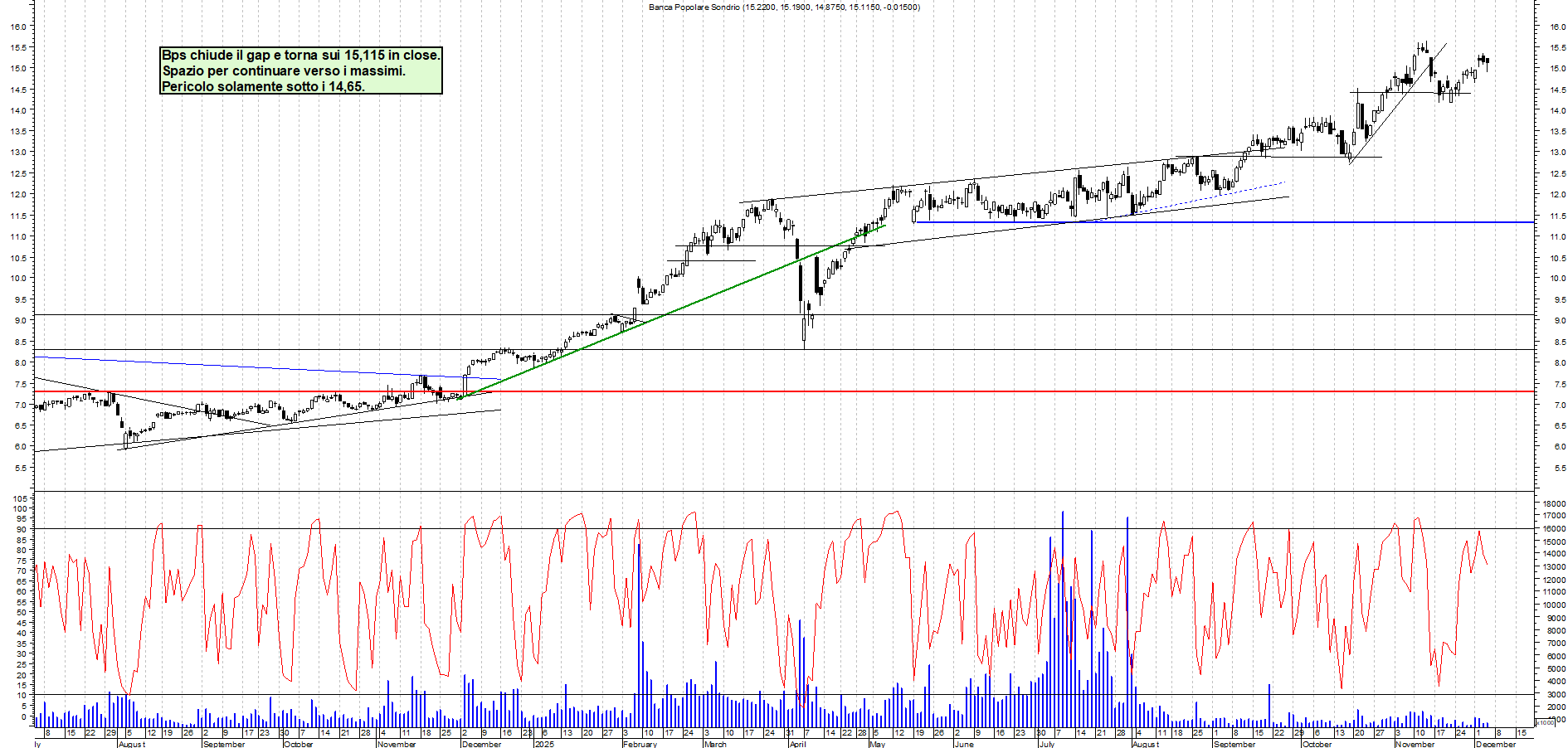Image resolution: width=1568 pixels, height=748 pixels.
Task: Select the 2025 year marker on time axis
Action: coord(544,744)
